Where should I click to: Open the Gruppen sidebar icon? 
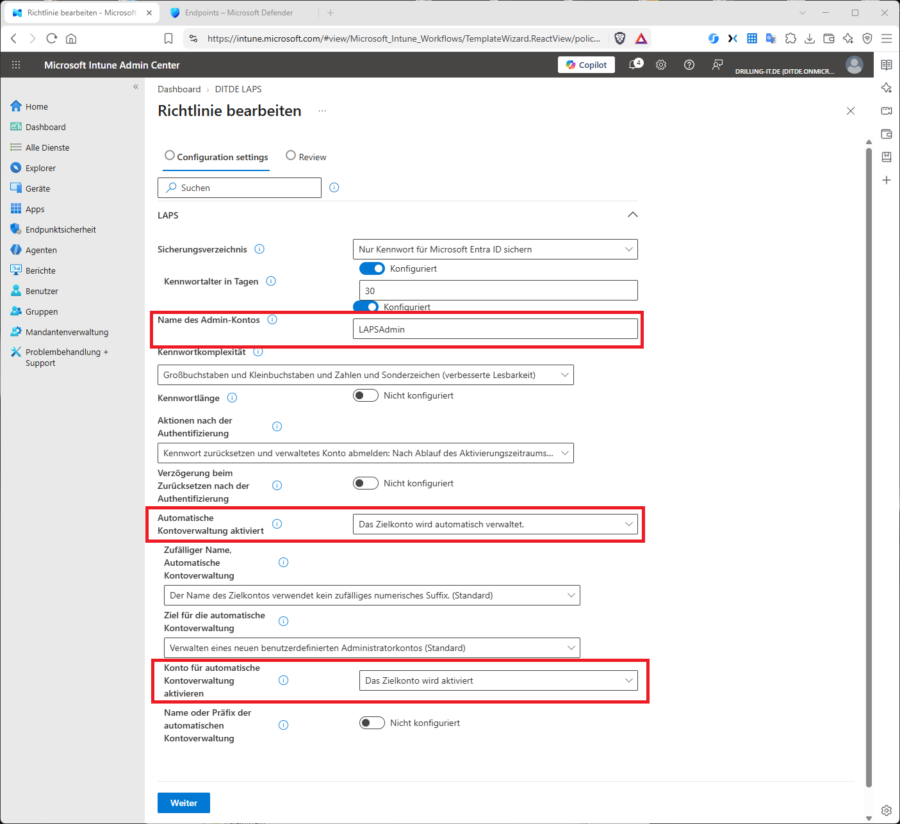coord(15,311)
